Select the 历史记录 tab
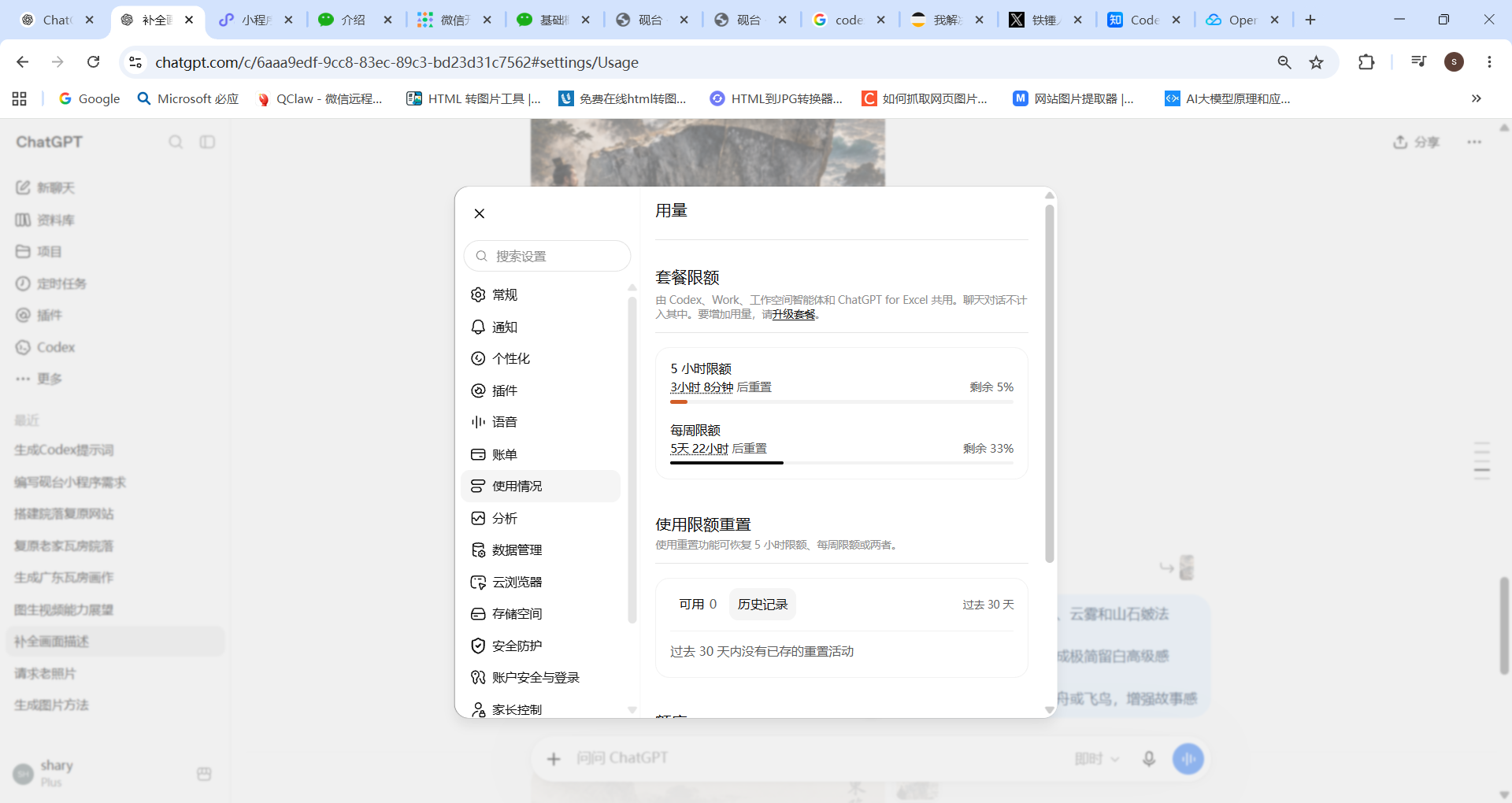The width and height of the screenshot is (1512, 803). (762, 604)
